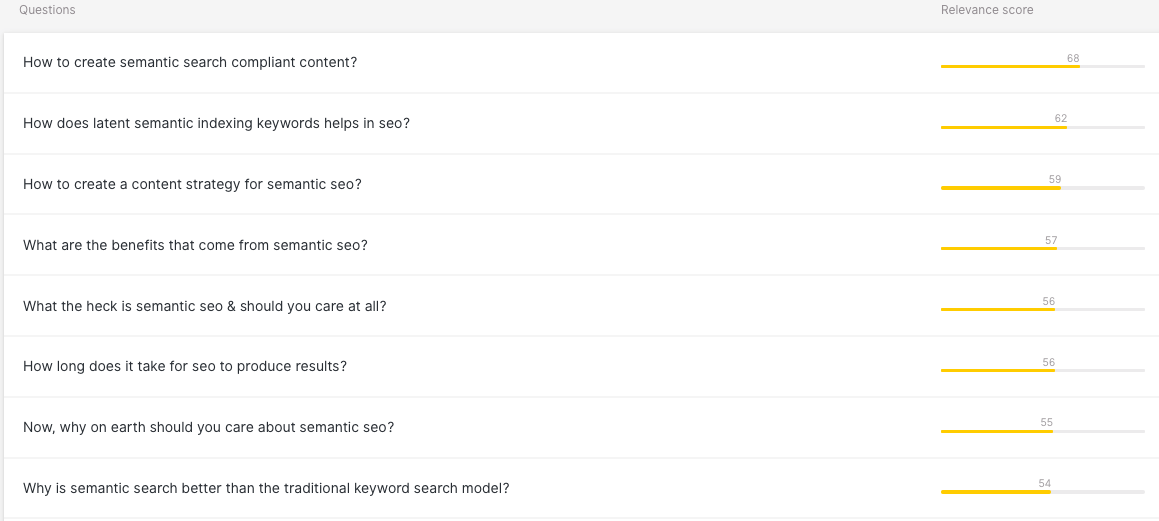Select the latent semantic indexing keywords question
Viewport: 1159px width, 521px height.
[216, 123]
